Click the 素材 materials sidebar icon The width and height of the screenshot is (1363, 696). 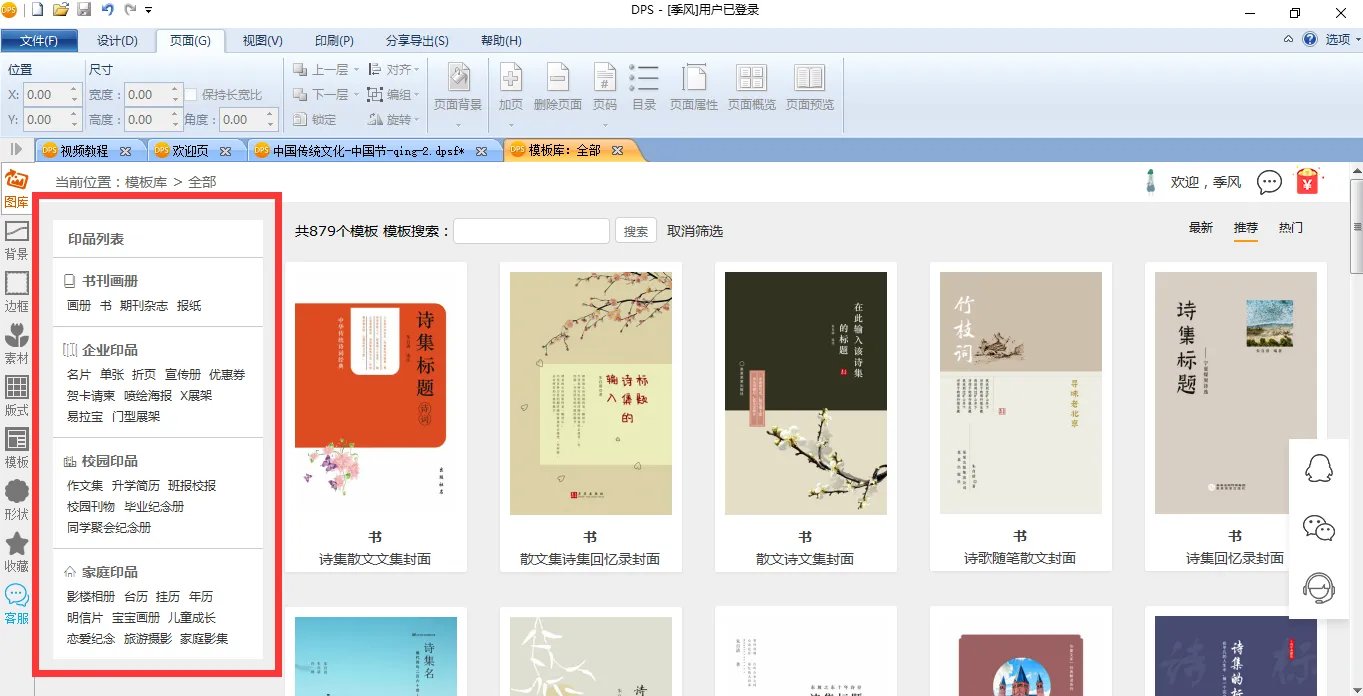click(x=16, y=344)
